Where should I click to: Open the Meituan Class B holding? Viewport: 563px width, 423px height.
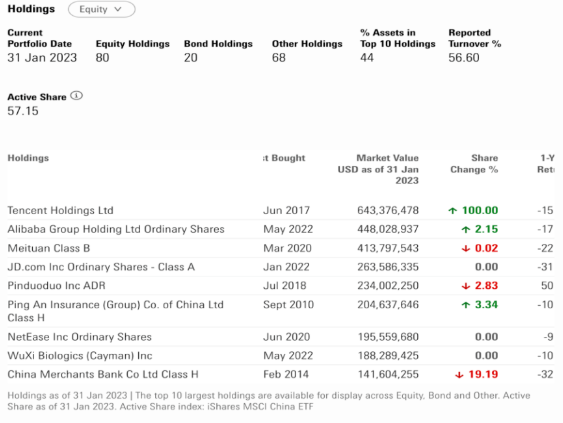pos(49,248)
